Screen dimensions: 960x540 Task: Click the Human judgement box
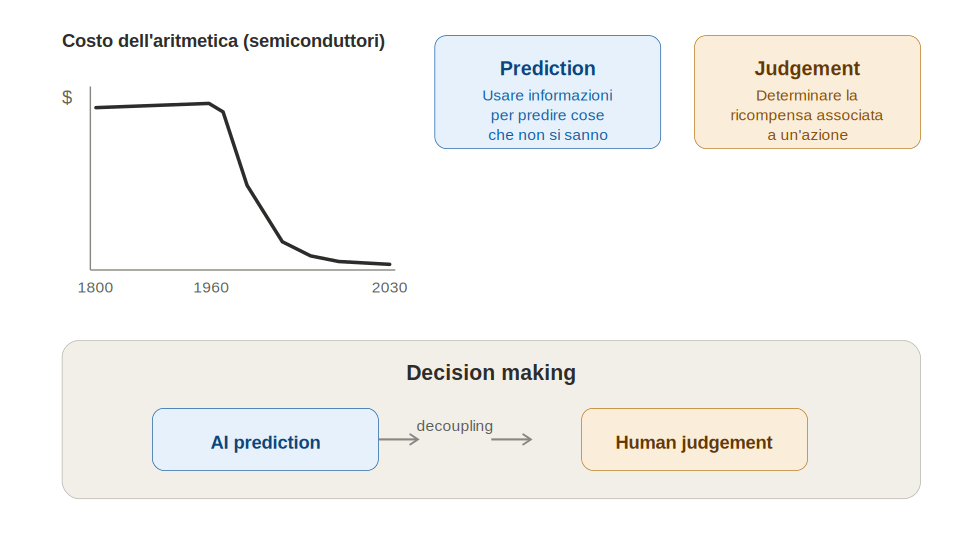694,440
